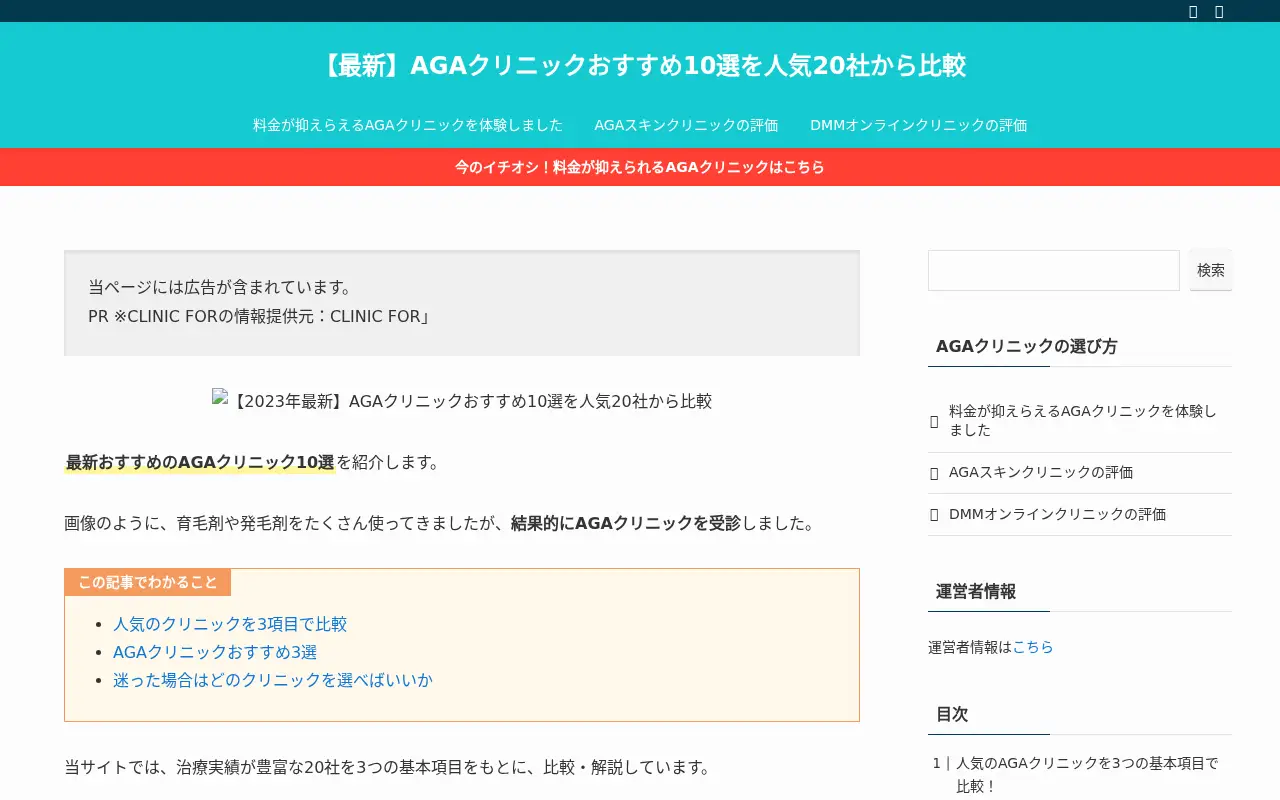Go to DMMオンラインクリニックの評価 in the top navigation
The image size is (1280, 800).
(x=918, y=125)
